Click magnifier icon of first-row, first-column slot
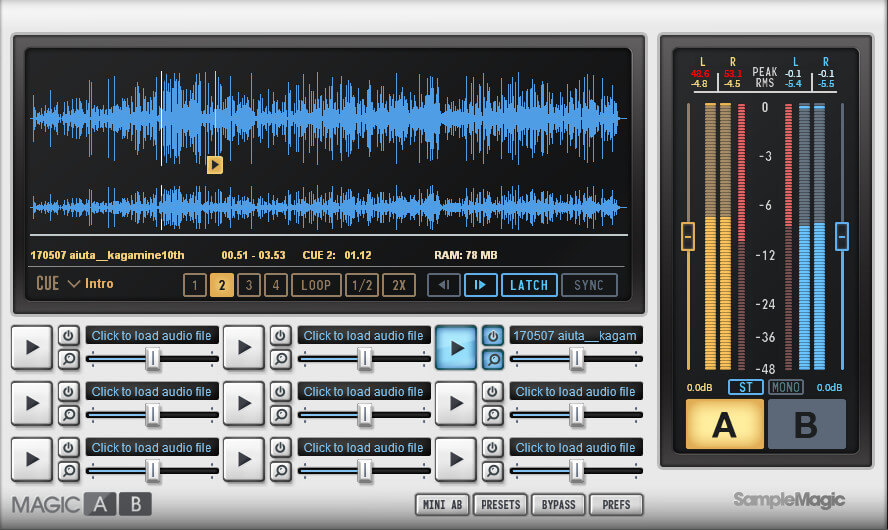 click(x=69, y=359)
